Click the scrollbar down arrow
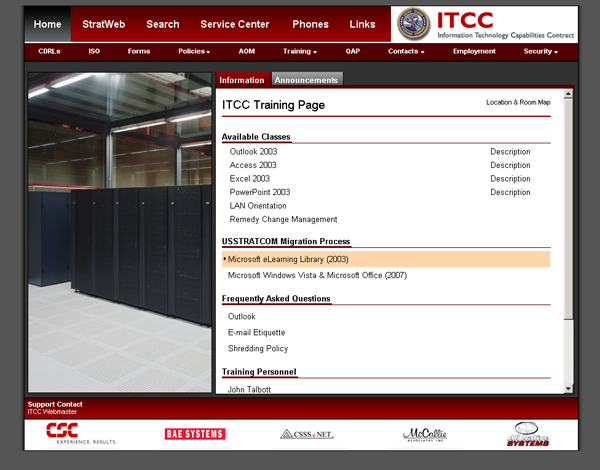The image size is (600, 470). tap(568, 388)
